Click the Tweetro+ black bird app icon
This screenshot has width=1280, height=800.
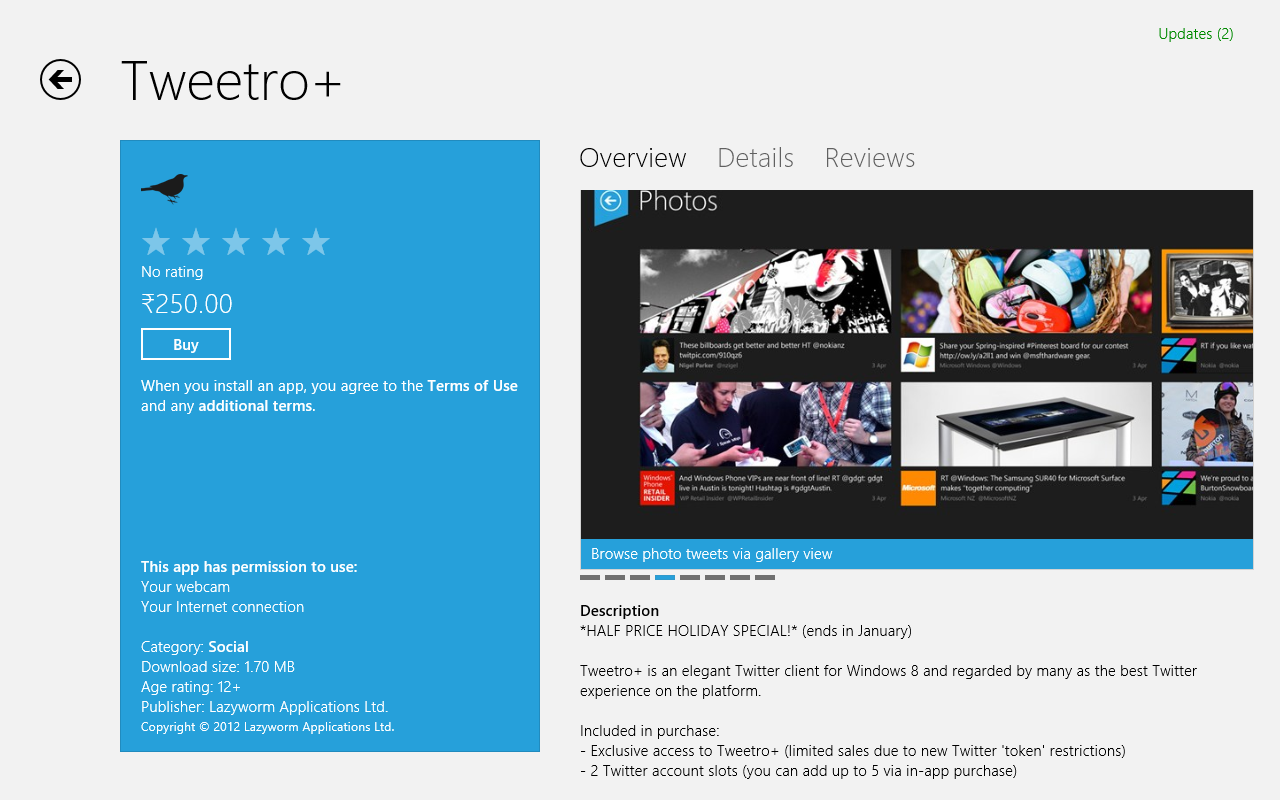pyautogui.click(x=164, y=187)
